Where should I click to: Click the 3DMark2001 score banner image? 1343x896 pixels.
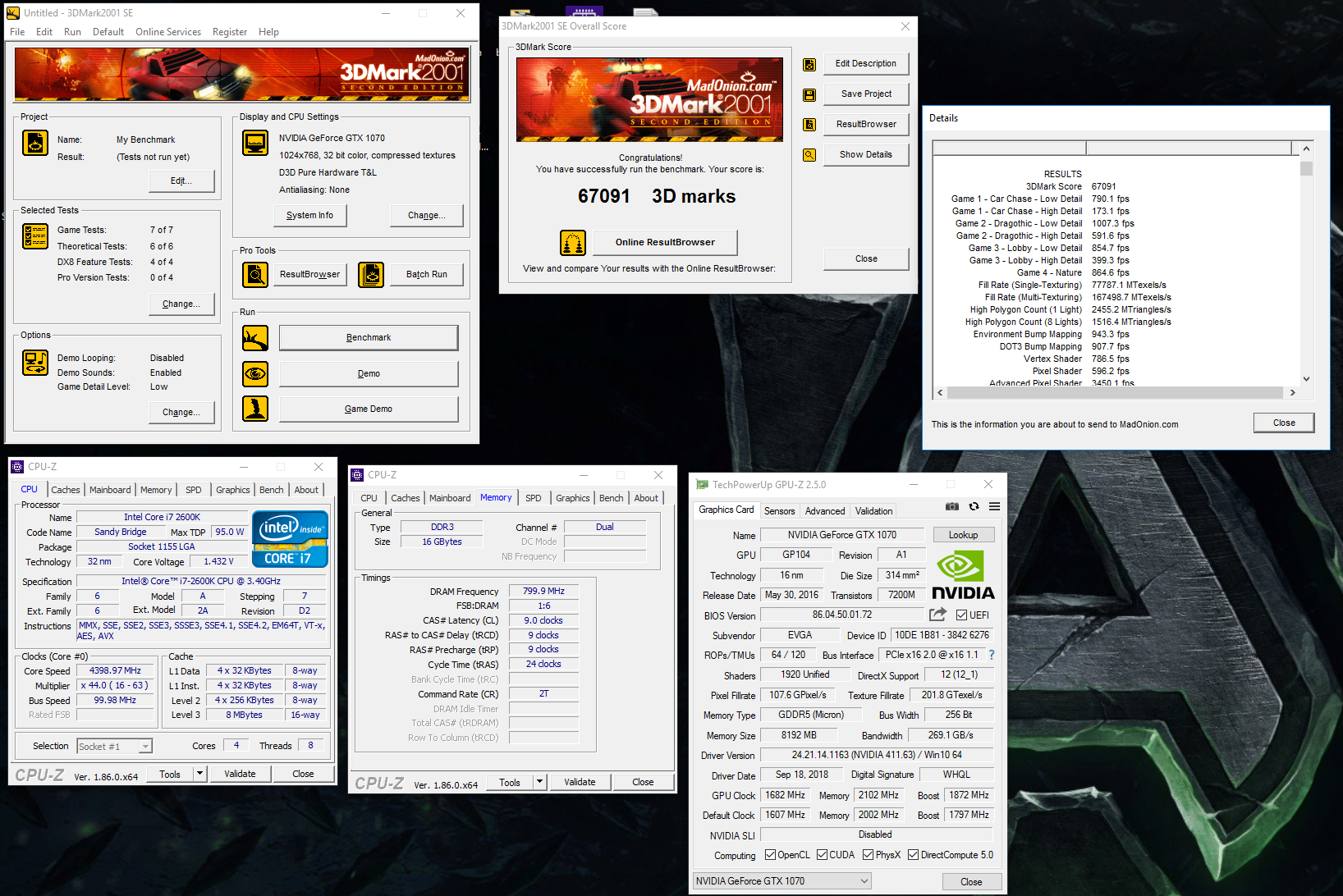point(649,99)
